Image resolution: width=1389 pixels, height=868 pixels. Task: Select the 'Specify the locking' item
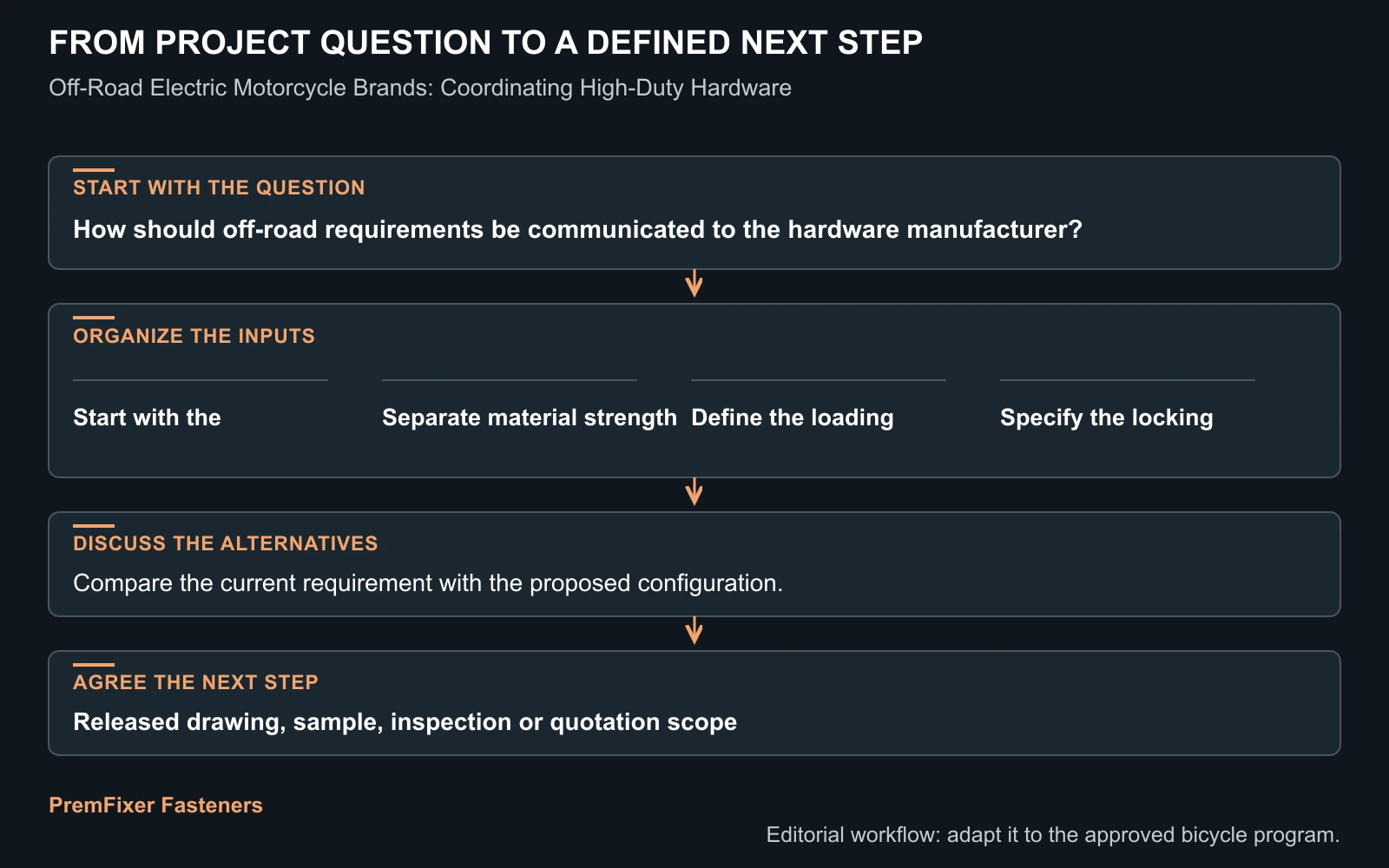click(x=1107, y=418)
